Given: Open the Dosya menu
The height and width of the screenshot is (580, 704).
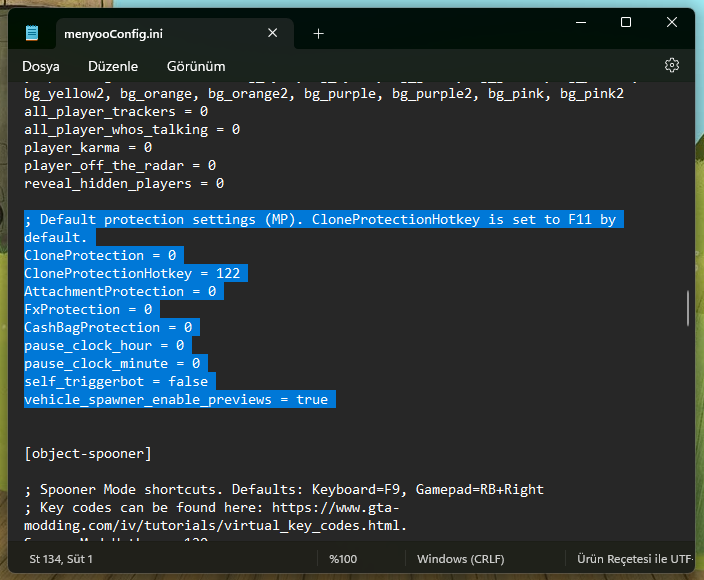Looking at the screenshot, I should point(41,66).
